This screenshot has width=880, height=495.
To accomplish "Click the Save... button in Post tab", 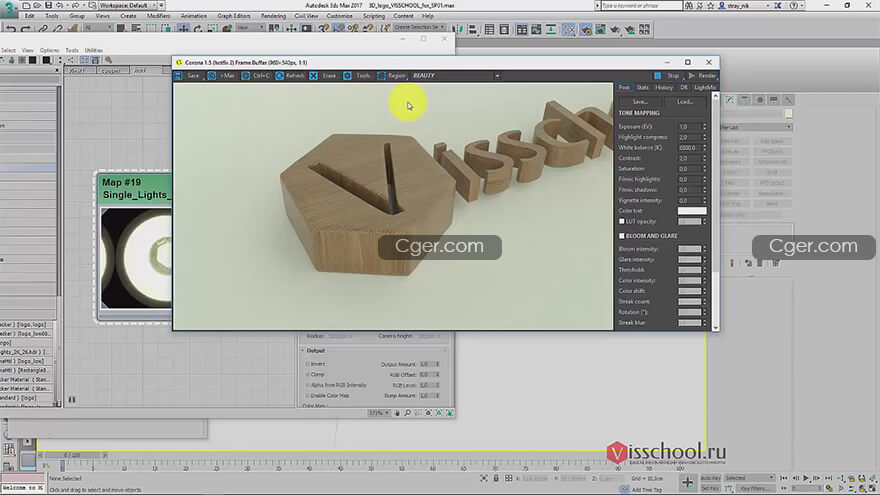I will (x=639, y=102).
